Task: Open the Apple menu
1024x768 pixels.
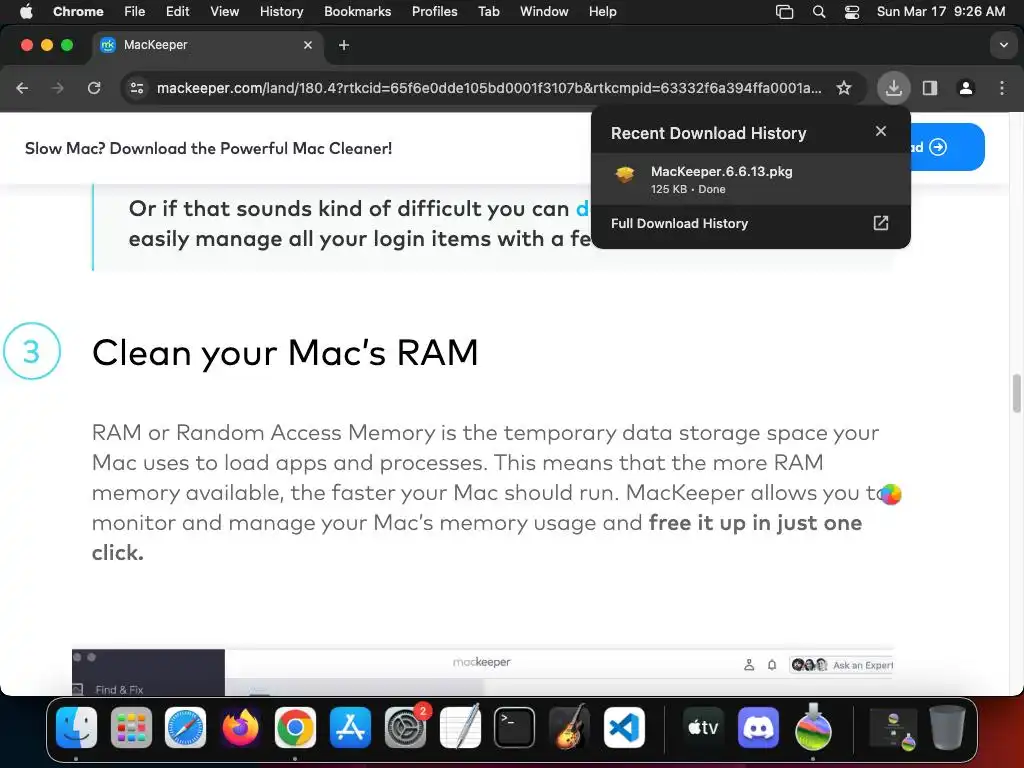Action: pyautogui.click(x=26, y=11)
